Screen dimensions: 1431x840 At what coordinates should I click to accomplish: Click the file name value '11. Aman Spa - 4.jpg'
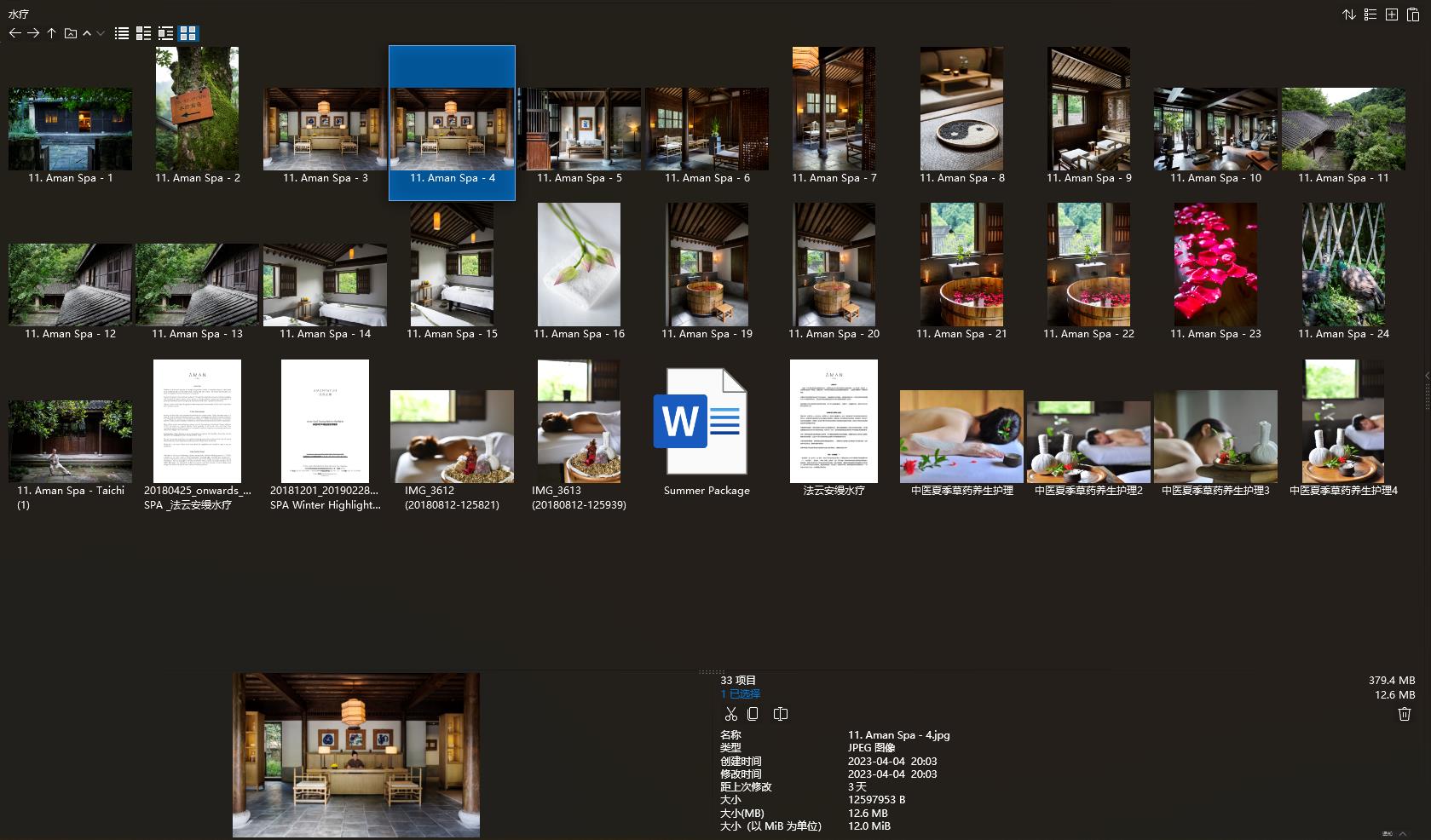898,735
